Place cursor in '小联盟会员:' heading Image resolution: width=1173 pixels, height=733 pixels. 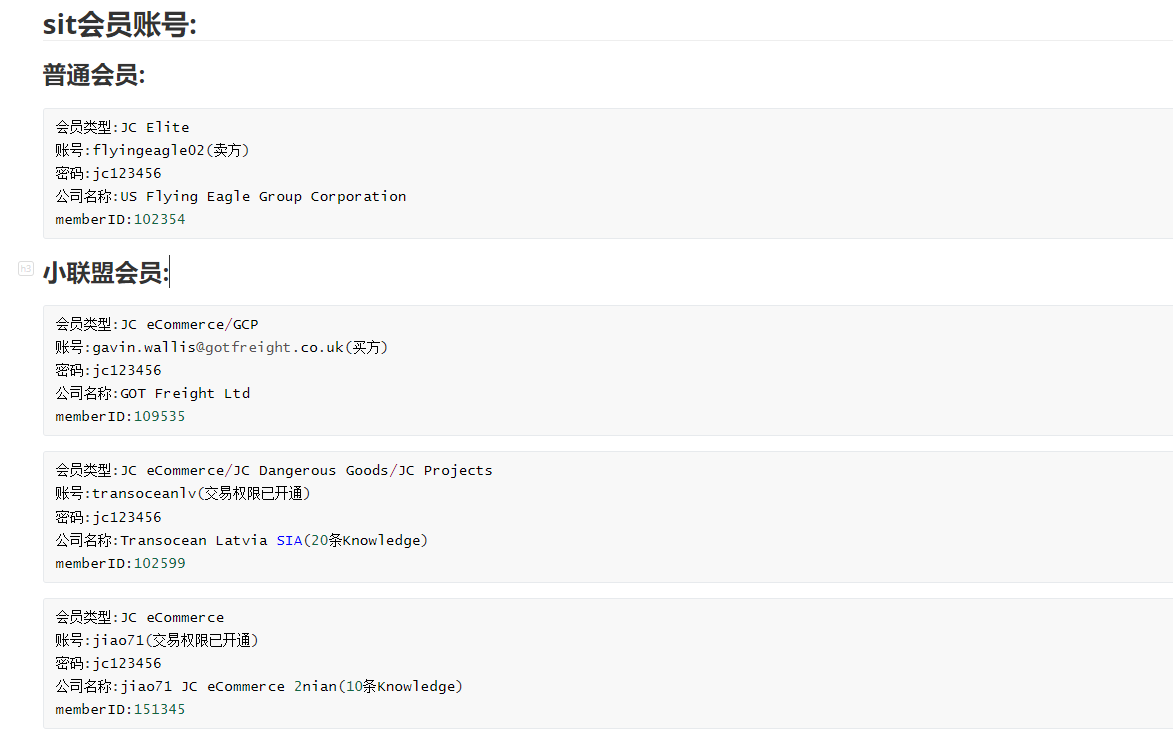coord(106,272)
